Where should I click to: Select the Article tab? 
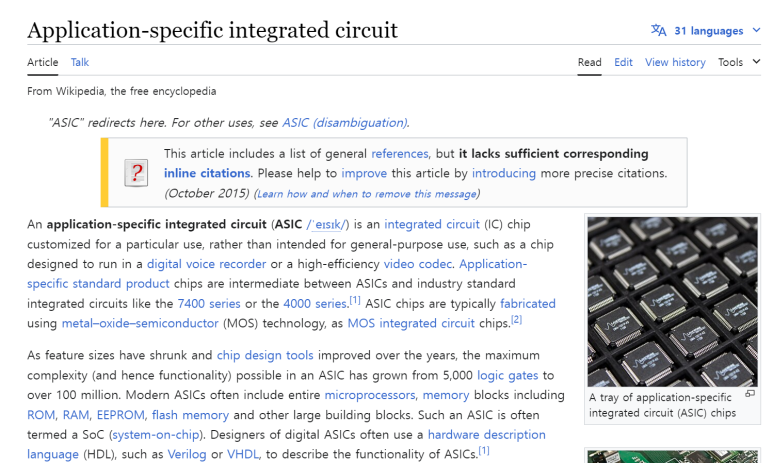tap(42, 62)
